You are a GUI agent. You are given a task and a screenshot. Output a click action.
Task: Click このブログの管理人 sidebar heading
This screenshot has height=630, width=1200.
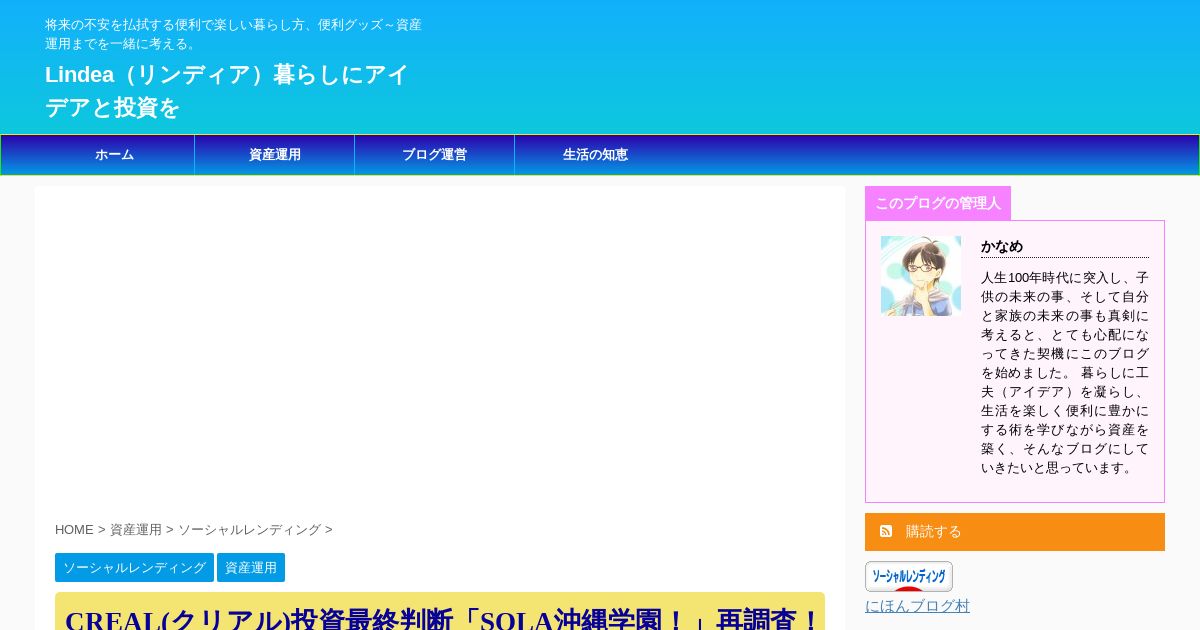(938, 203)
